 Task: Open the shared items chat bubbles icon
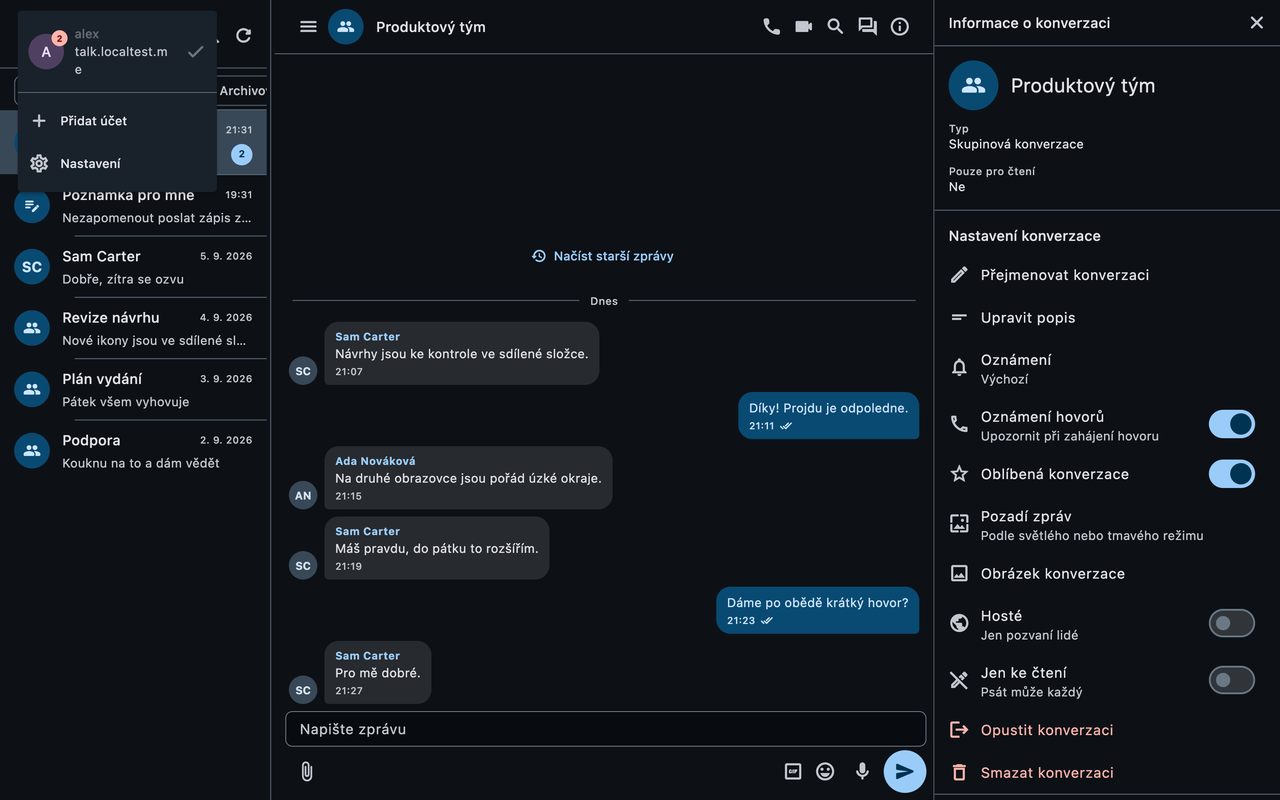867,27
